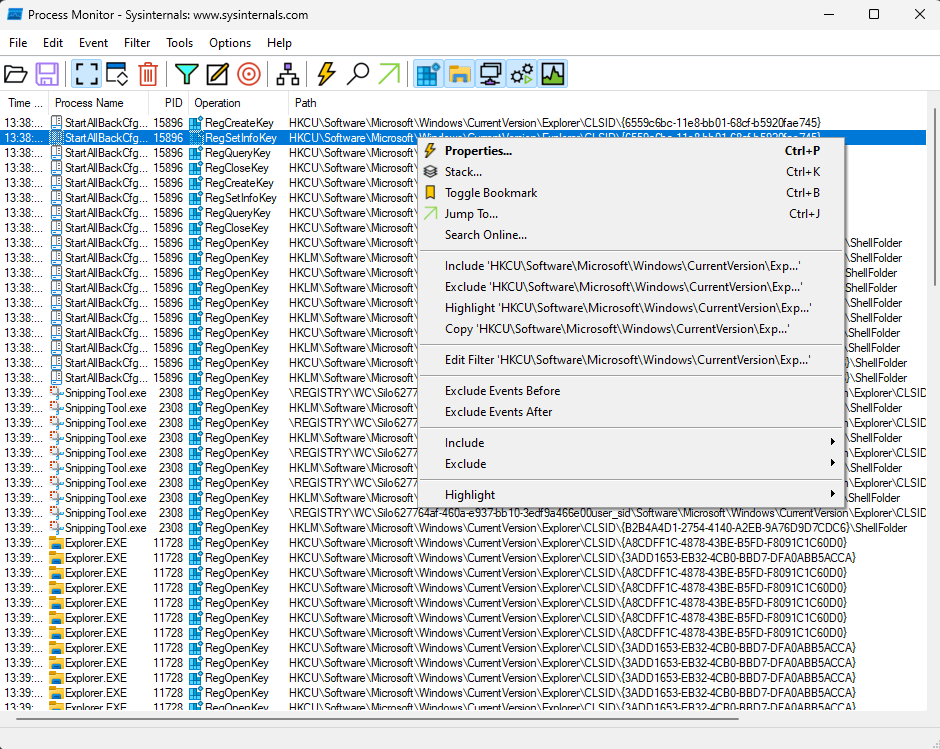
Task: Expand the Include submenu
Action: tap(631, 443)
